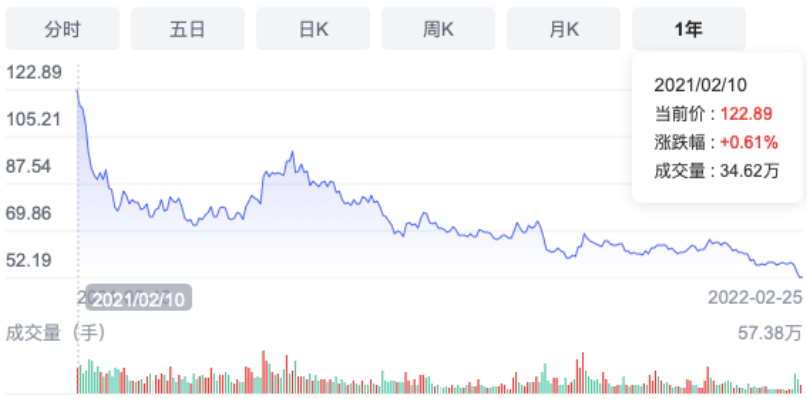Click the 122.89 top axis label

tap(33, 73)
